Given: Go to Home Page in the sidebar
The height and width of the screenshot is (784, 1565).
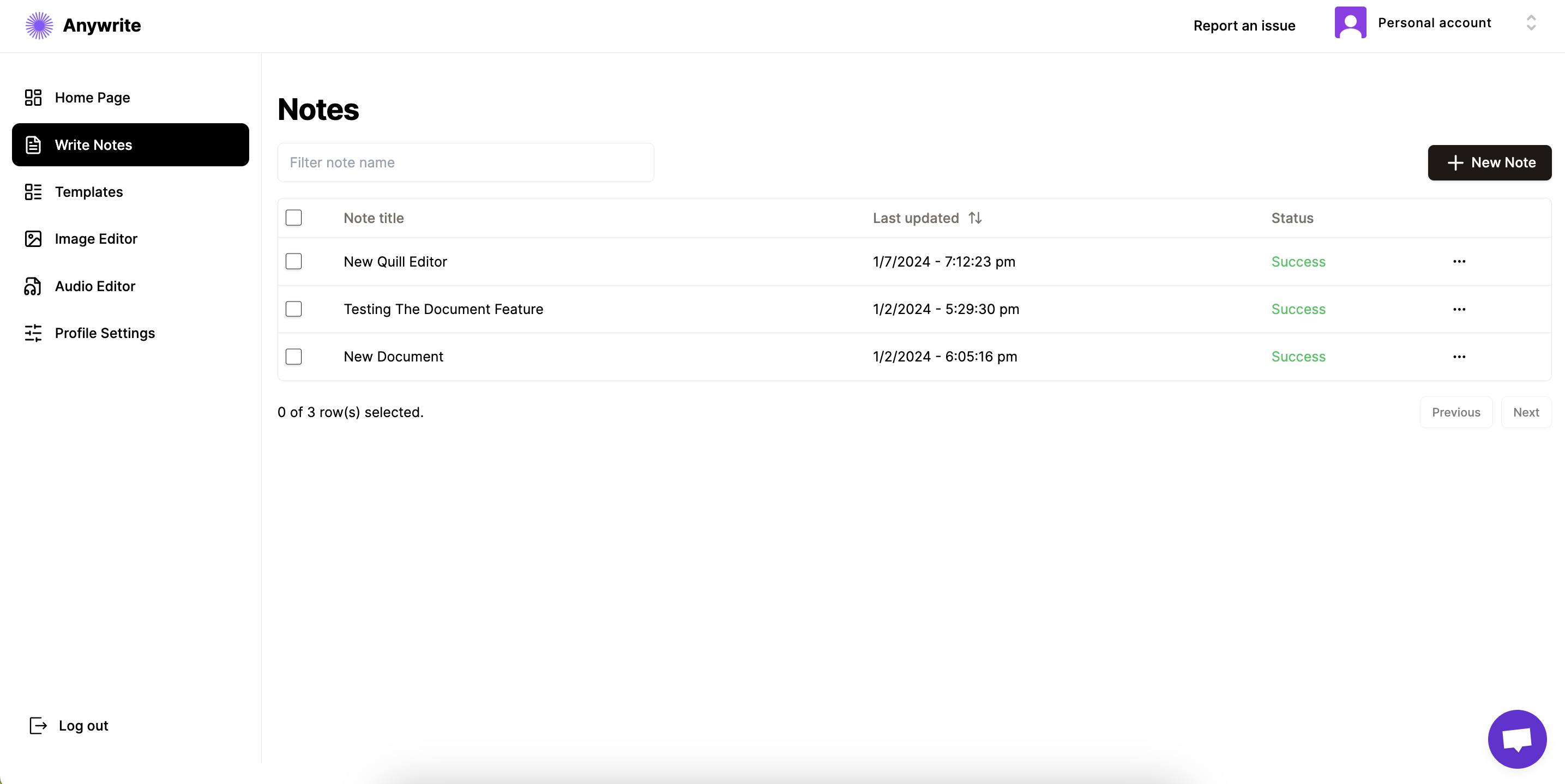Looking at the screenshot, I should (92, 97).
